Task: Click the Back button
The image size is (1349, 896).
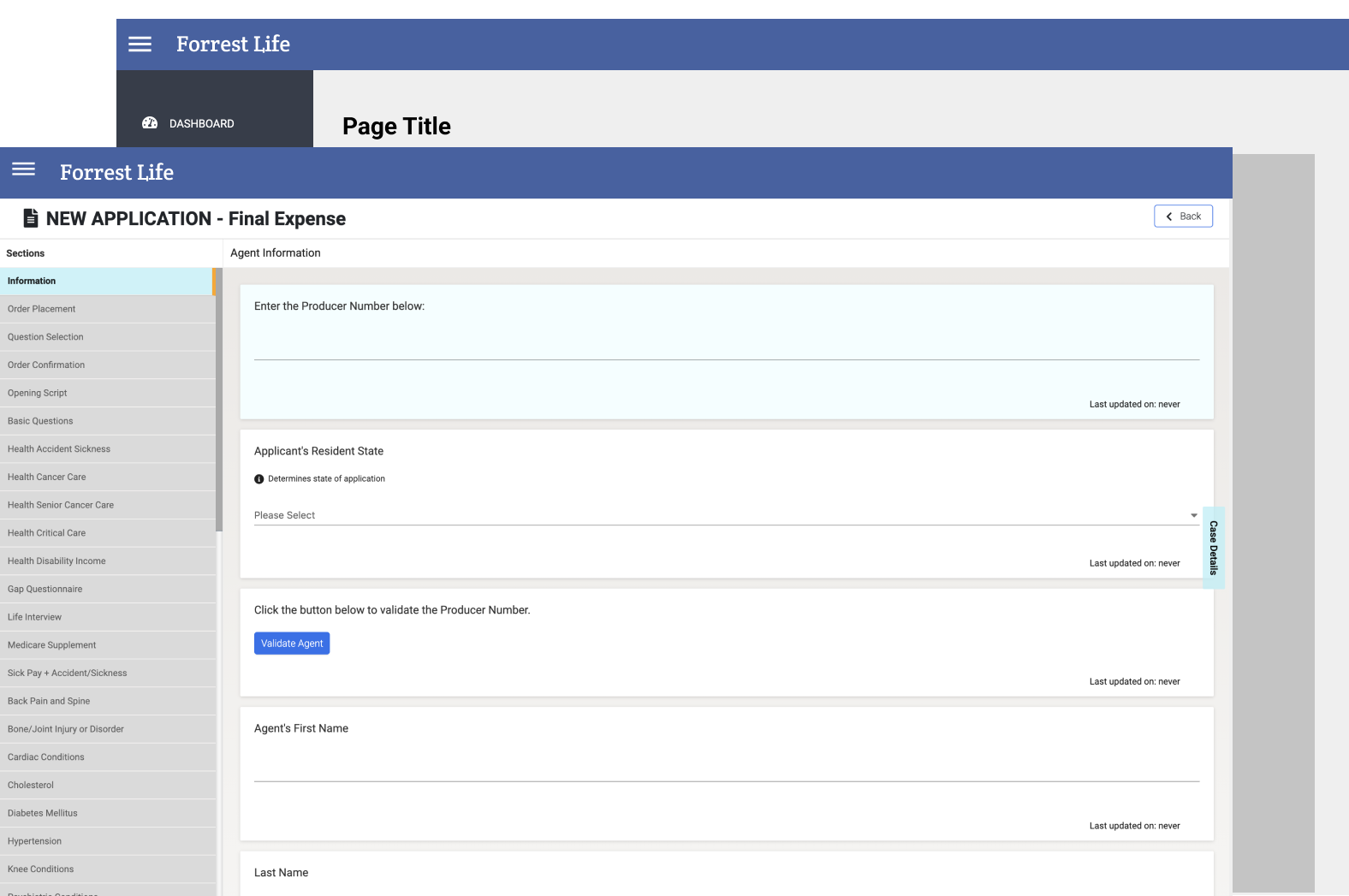Action: click(1183, 217)
